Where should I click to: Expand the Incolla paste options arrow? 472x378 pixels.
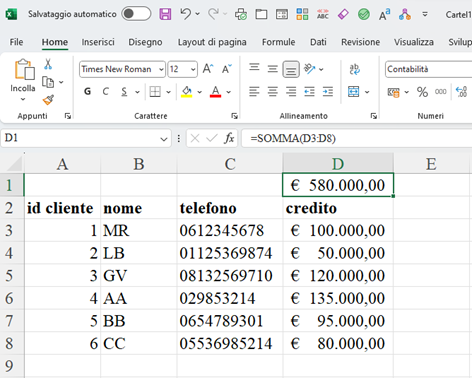tap(23, 99)
